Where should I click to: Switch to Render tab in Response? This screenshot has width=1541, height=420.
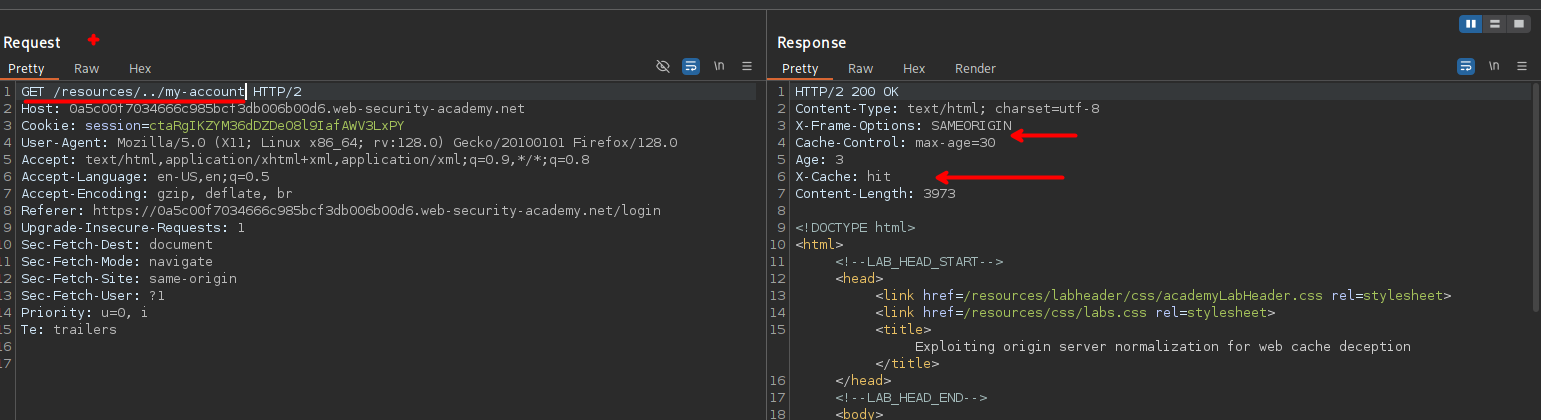point(975,69)
